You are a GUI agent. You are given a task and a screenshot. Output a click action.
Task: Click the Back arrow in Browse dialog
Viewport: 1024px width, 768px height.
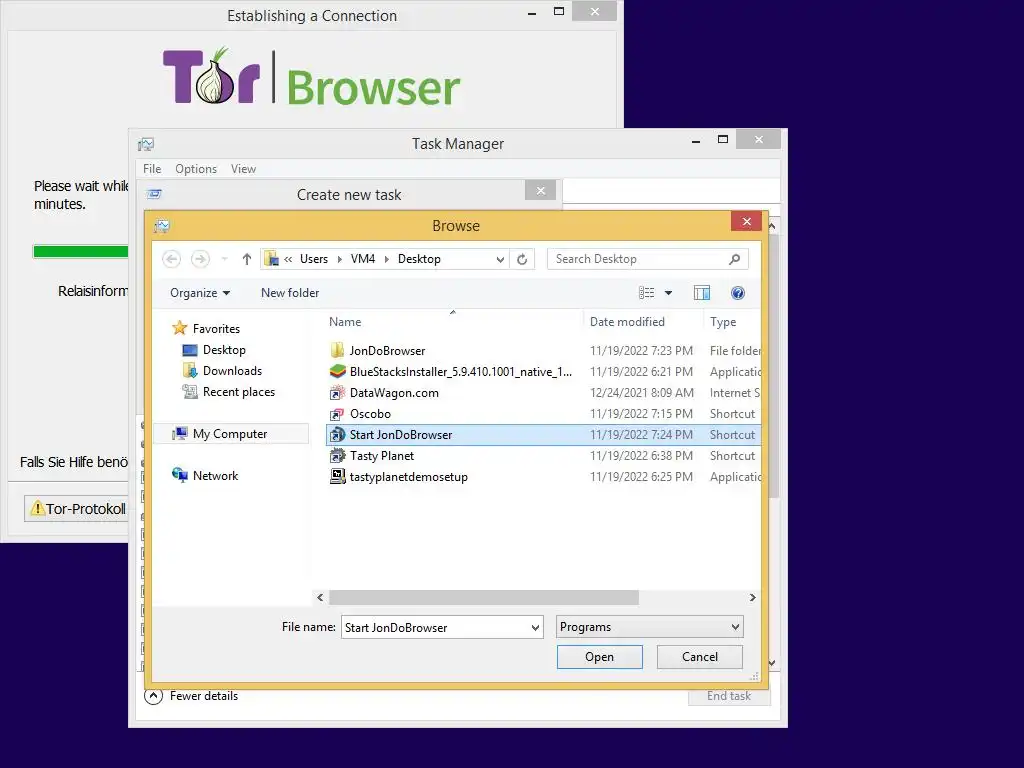172,259
